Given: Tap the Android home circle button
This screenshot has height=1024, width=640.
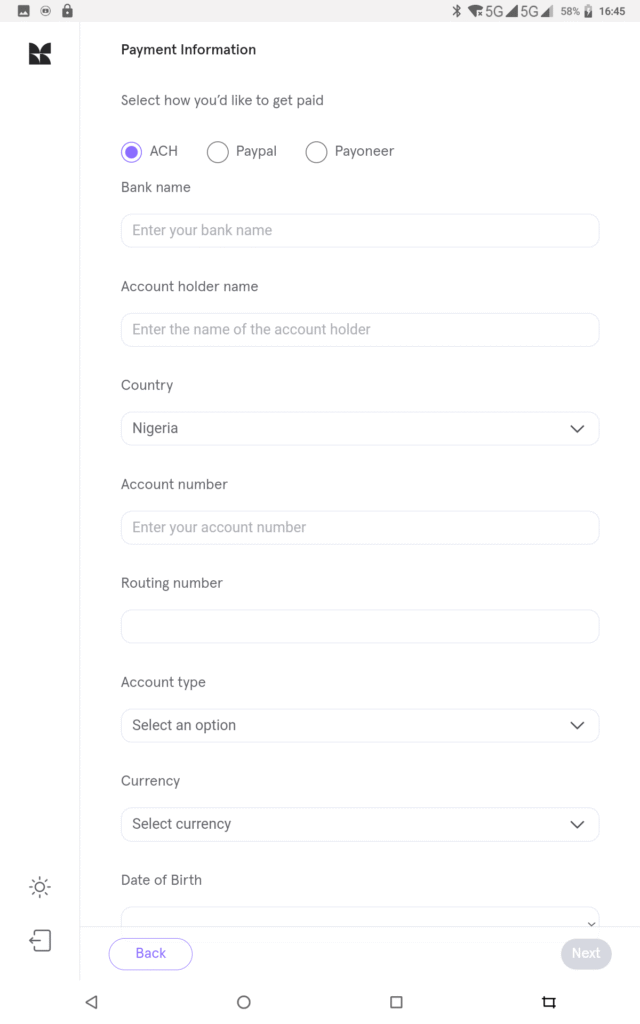Looking at the screenshot, I should click(244, 1001).
